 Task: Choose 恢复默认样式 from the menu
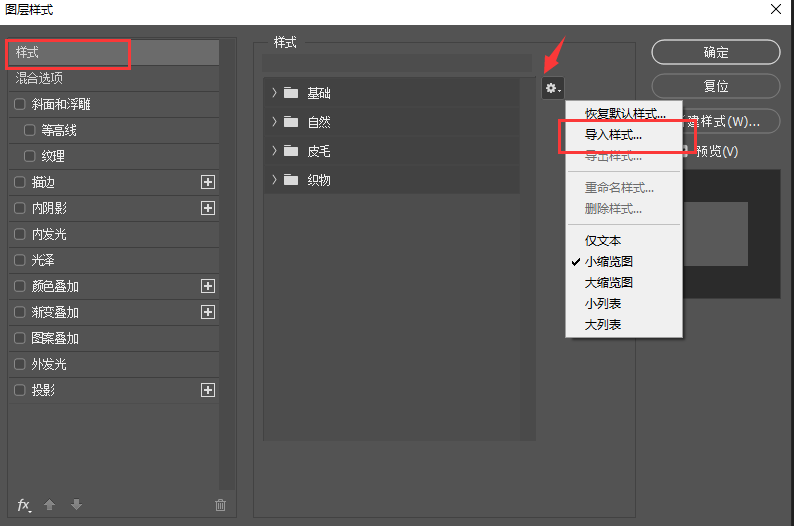click(x=624, y=114)
